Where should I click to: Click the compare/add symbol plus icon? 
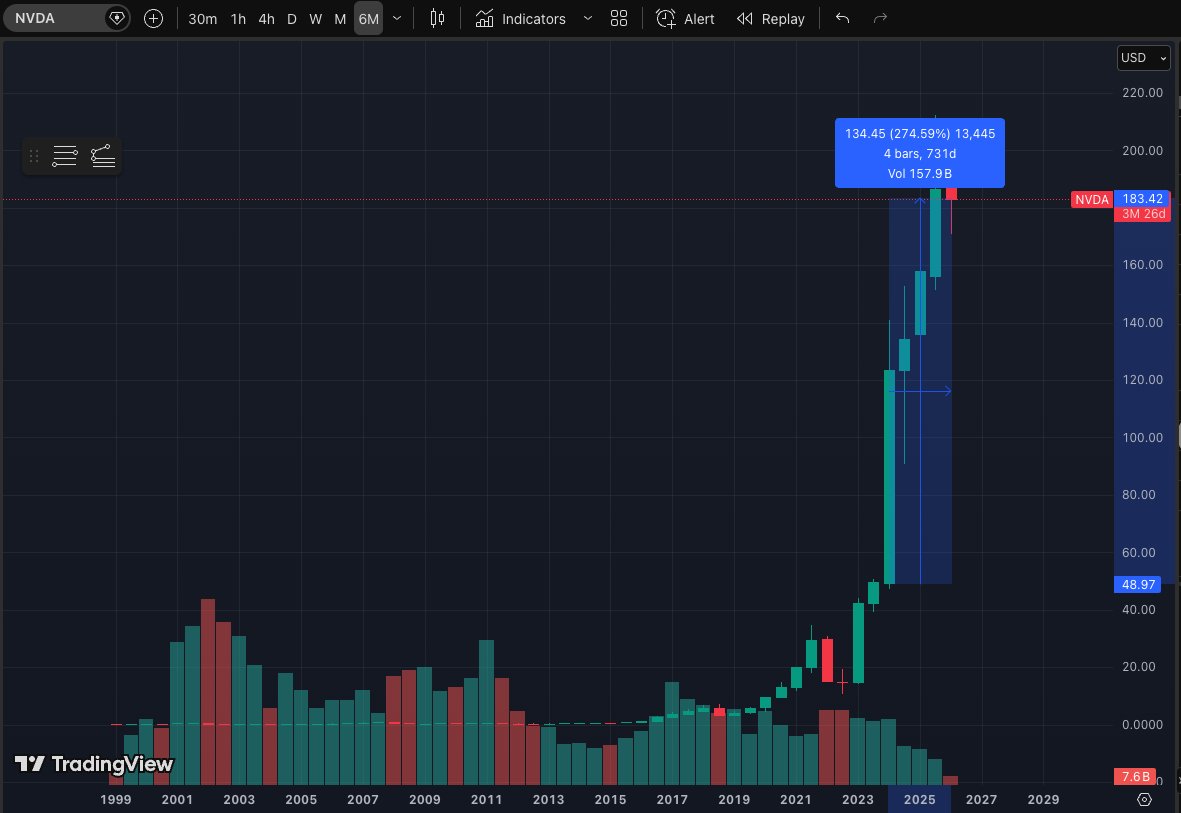[x=153, y=18]
